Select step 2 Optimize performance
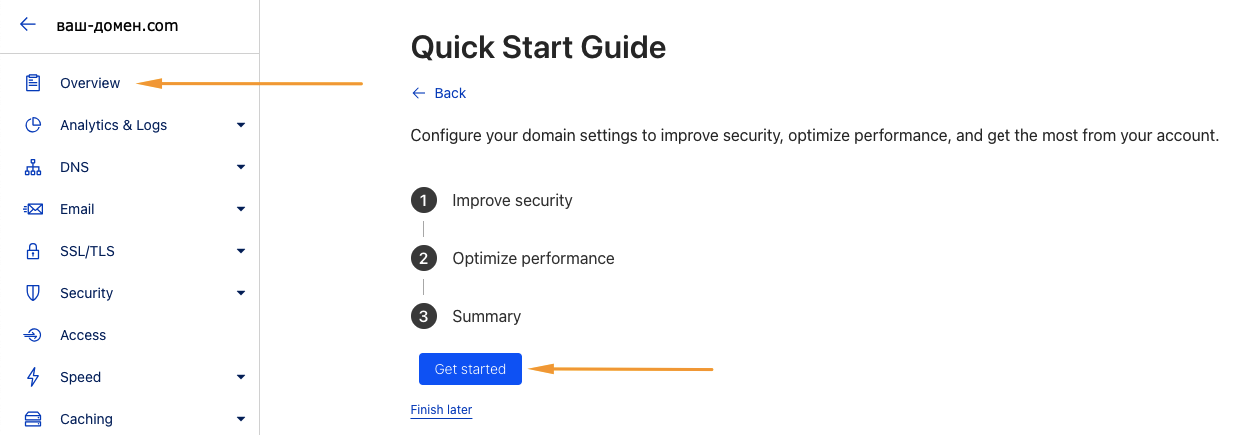Viewport: 1233px width, 435px height. click(x=513, y=258)
